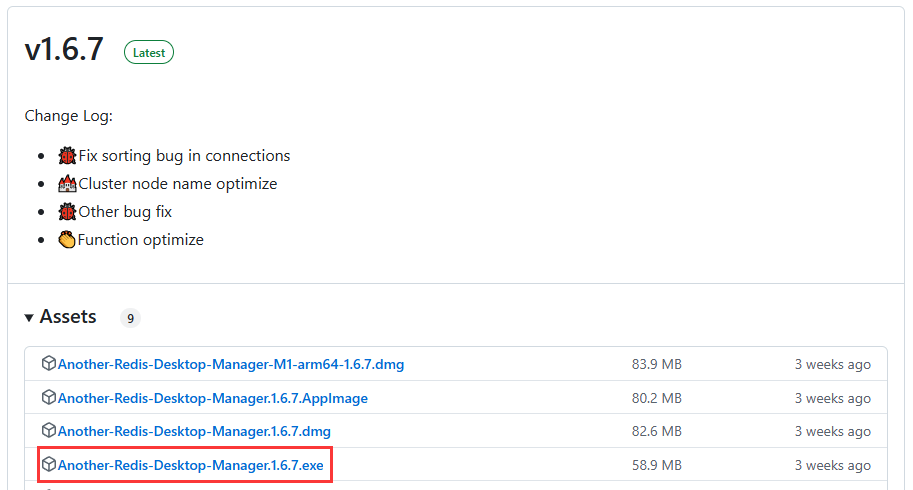
Task: Click the package icon beside Manager.1.6.7.dmg
Action: pos(49,430)
